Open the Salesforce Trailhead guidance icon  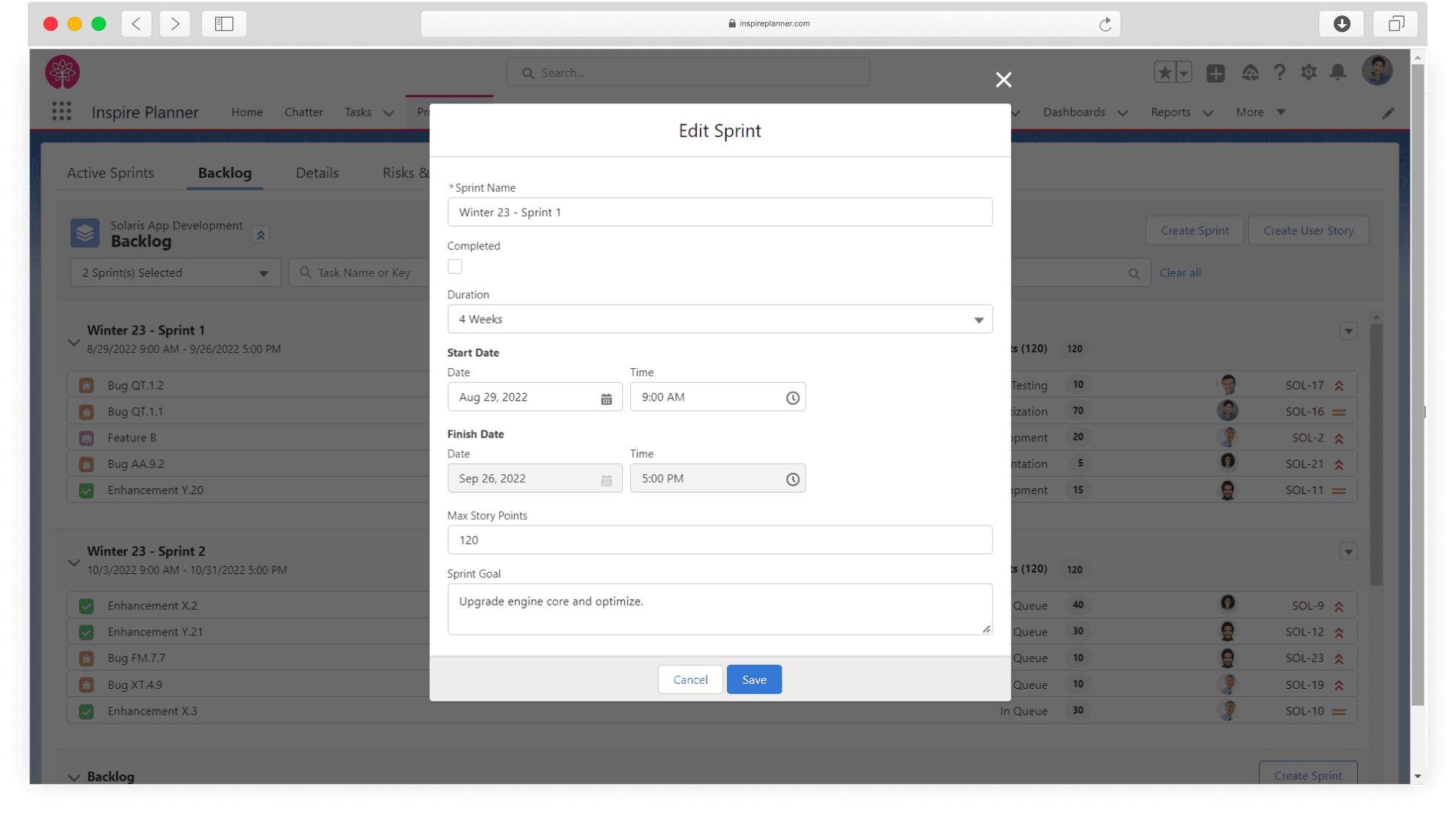(x=1250, y=72)
